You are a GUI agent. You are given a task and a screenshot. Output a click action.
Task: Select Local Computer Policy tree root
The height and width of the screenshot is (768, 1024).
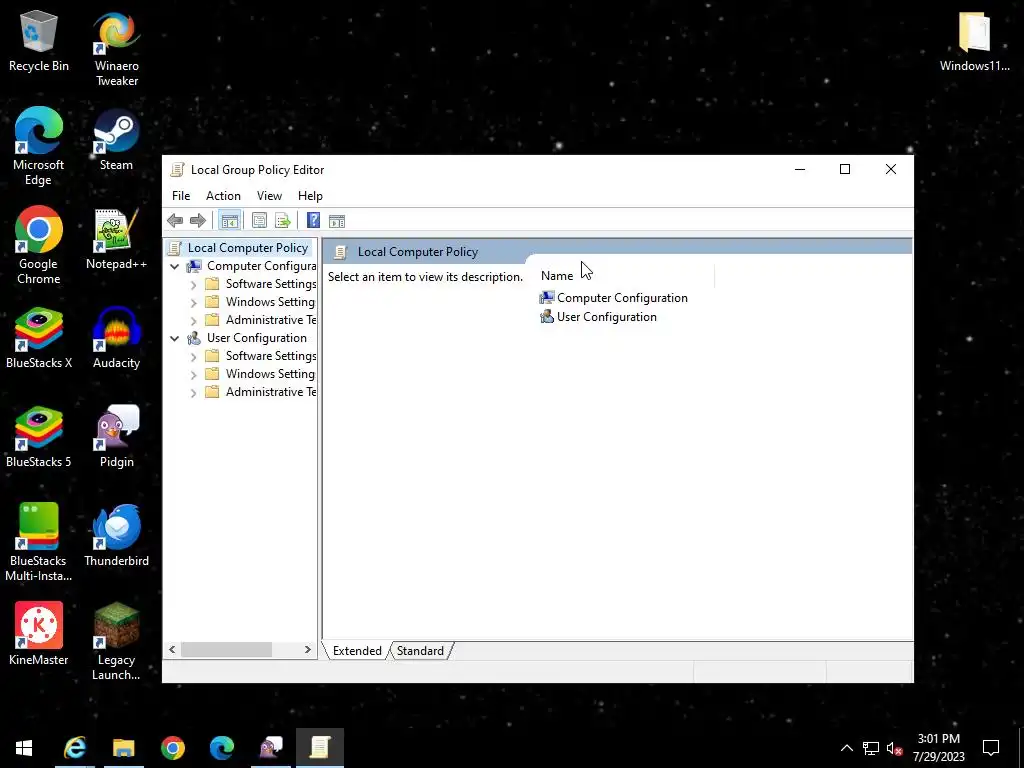click(248, 248)
